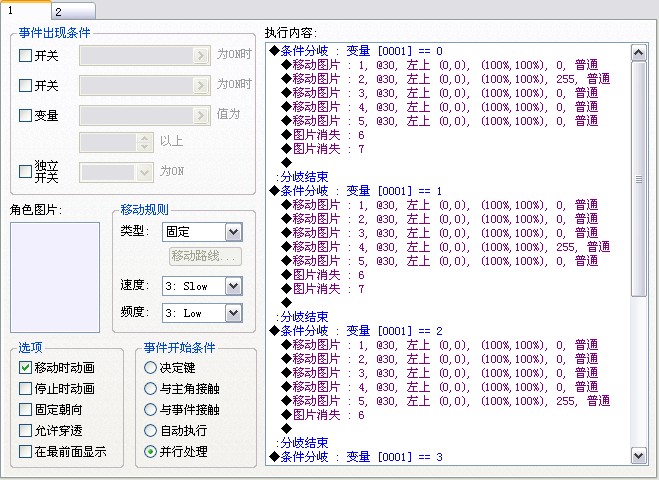
Task: Select 并行处理 trigger option
Action: tap(150, 451)
